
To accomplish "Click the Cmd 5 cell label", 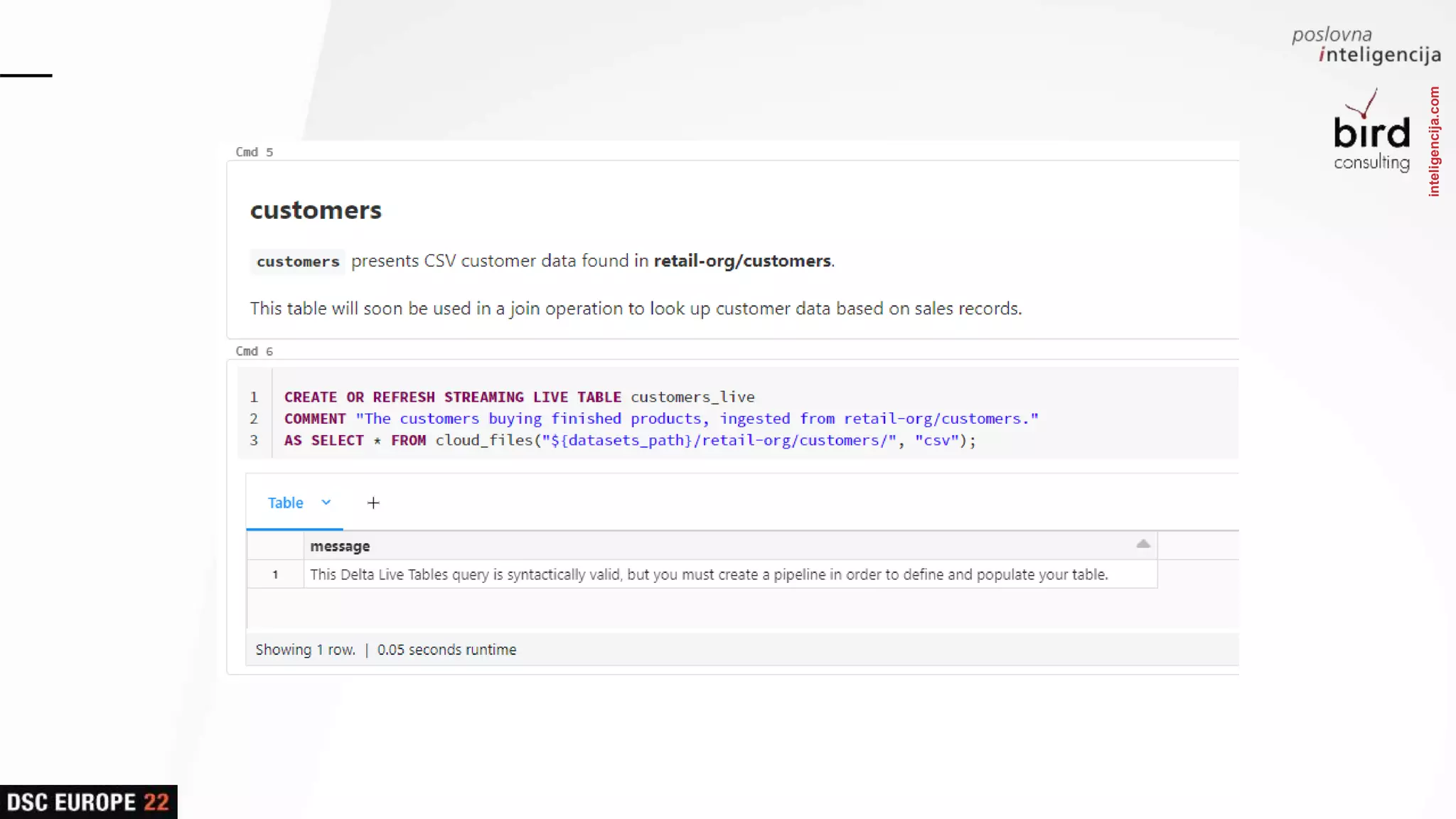I will point(254,152).
